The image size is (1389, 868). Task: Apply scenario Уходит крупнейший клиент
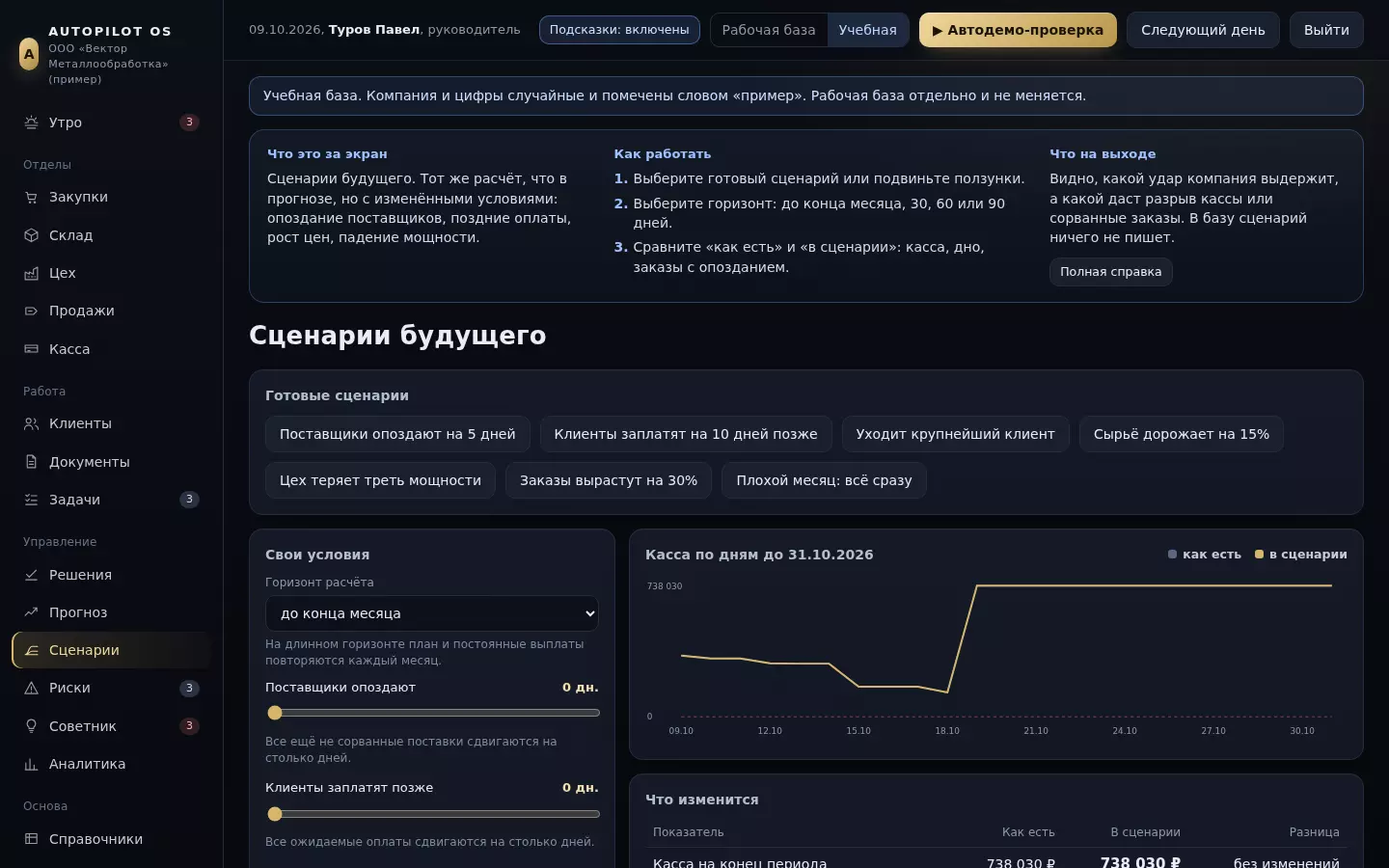[955, 434]
